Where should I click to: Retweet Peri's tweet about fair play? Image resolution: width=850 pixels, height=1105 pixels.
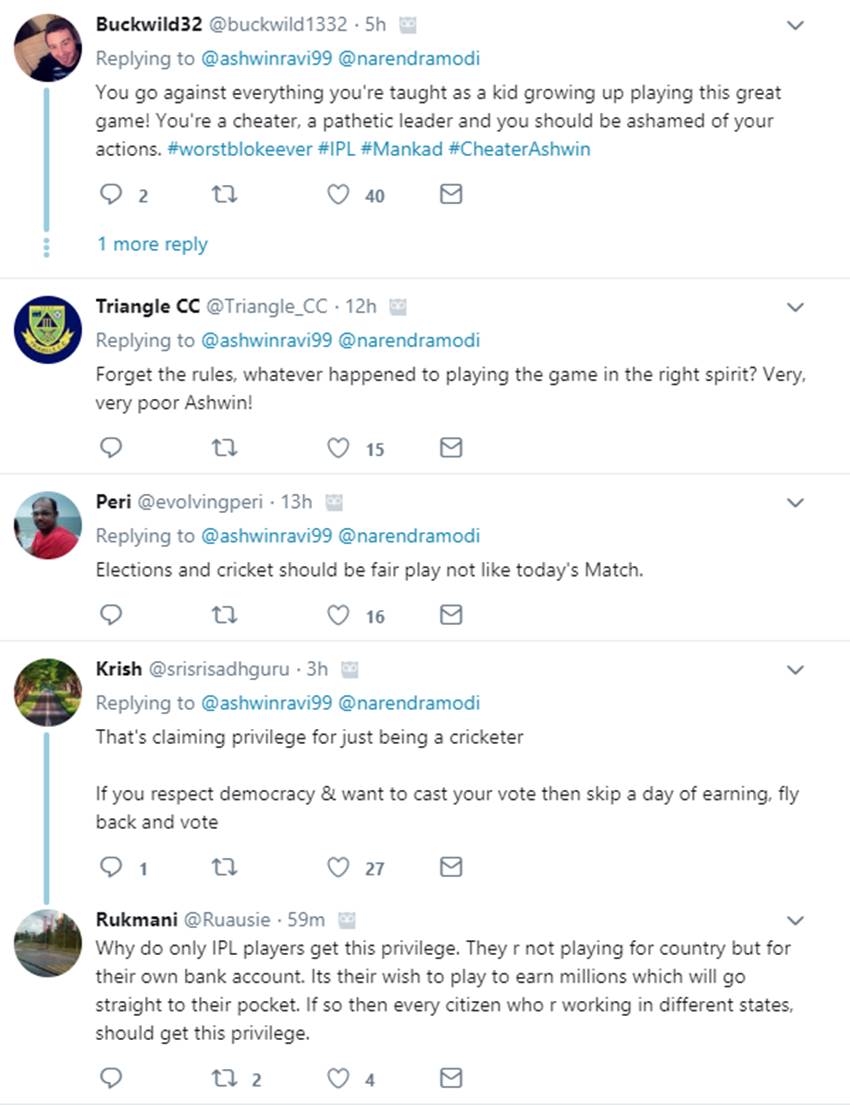(x=225, y=614)
